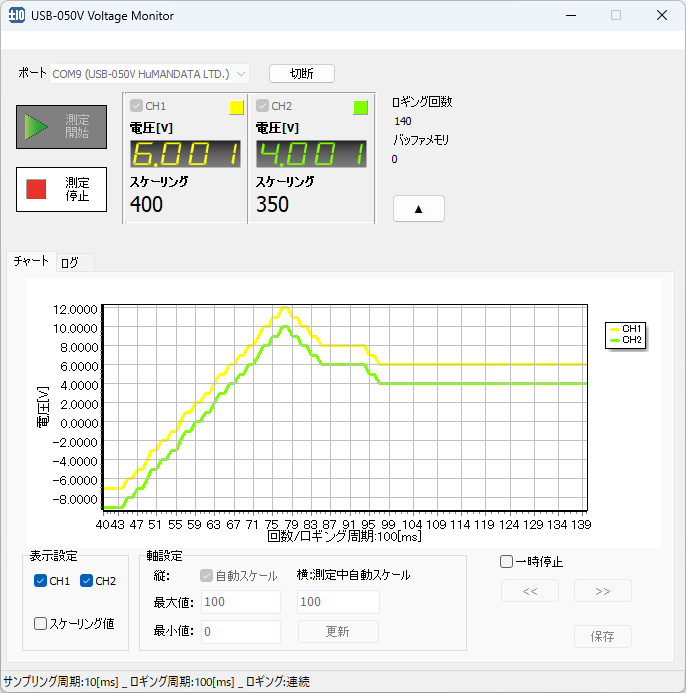Enable the スケーリング値 checkbox

point(41,623)
